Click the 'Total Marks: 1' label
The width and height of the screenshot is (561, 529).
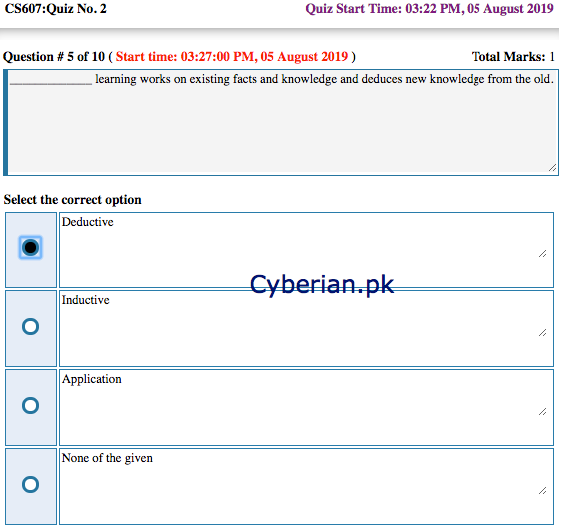pos(513,57)
